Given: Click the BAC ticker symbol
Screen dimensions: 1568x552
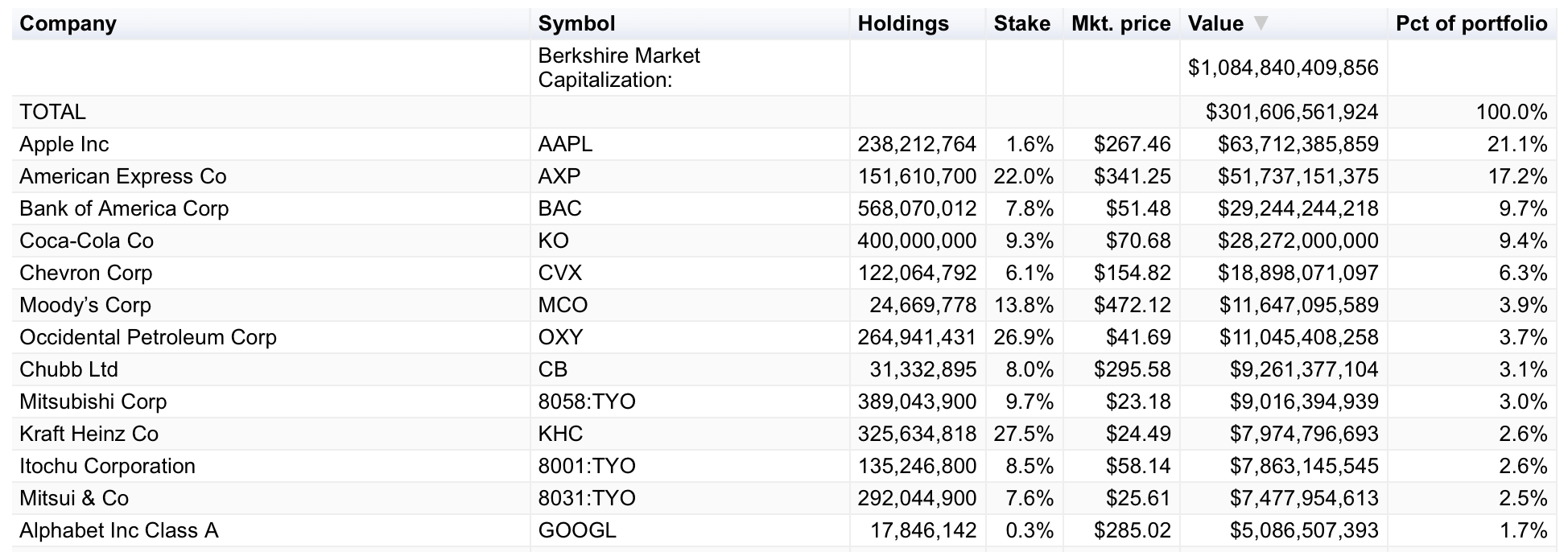Looking at the screenshot, I should click(x=559, y=209).
